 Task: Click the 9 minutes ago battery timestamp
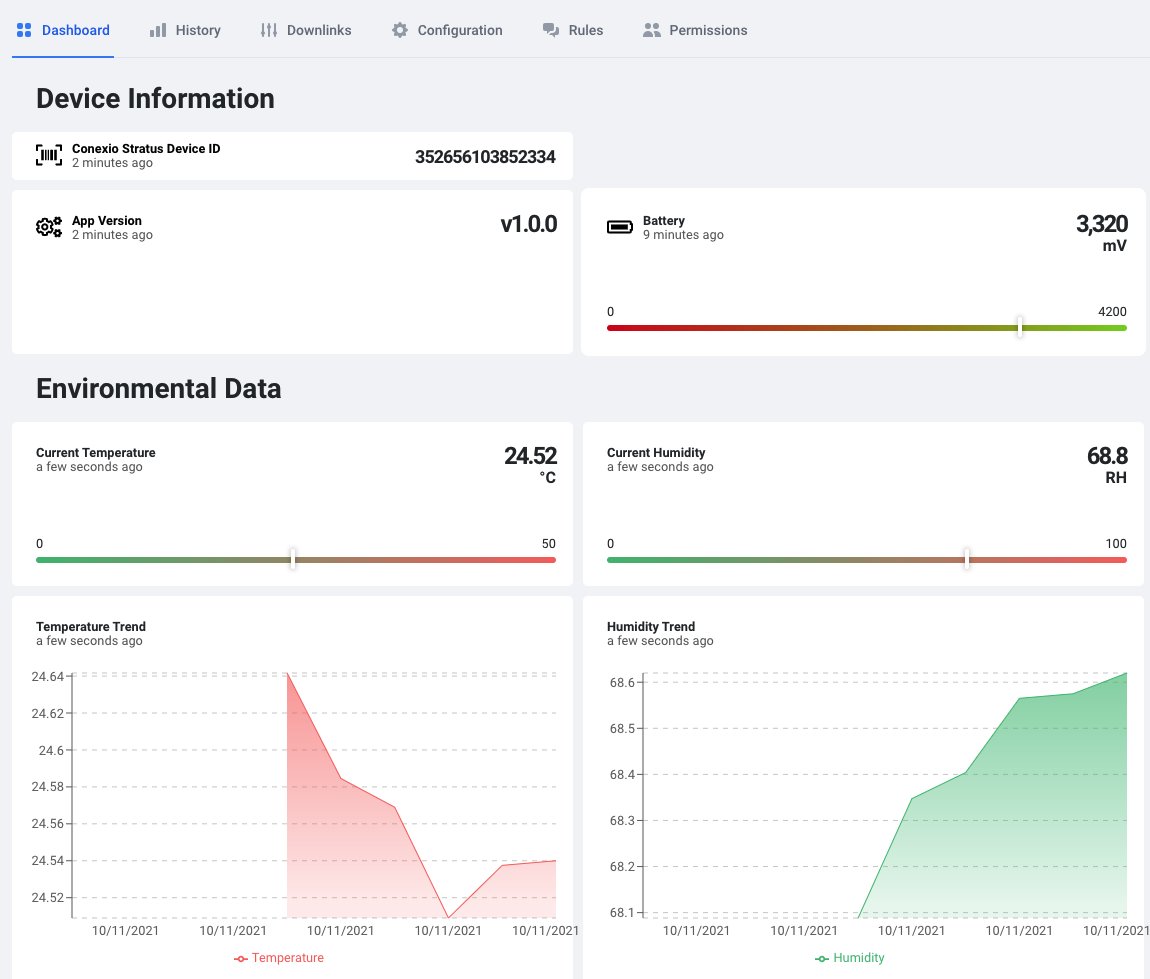click(683, 235)
